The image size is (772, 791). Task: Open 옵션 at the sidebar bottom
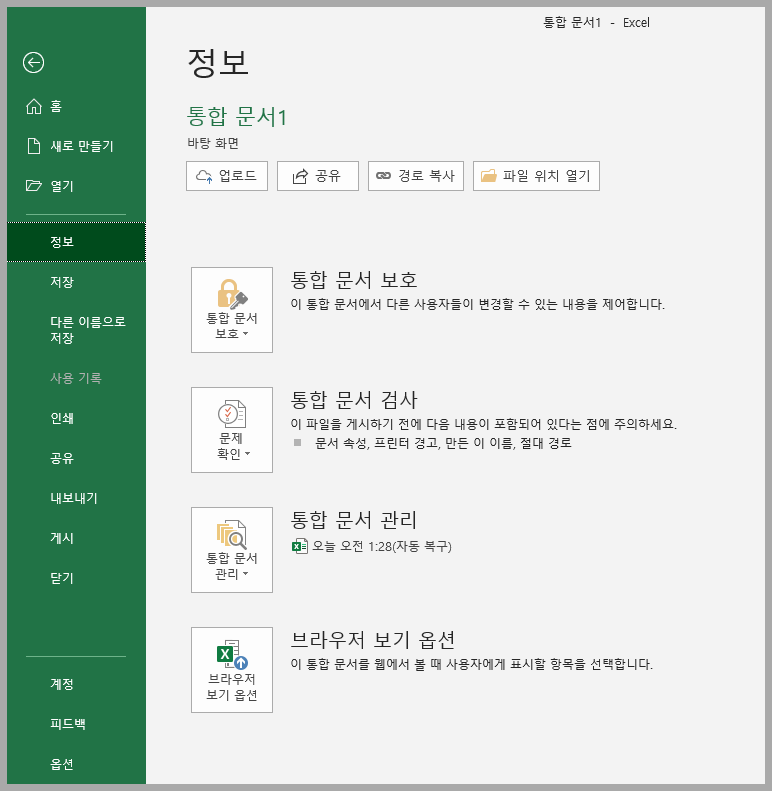pyautogui.click(x=76, y=764)
